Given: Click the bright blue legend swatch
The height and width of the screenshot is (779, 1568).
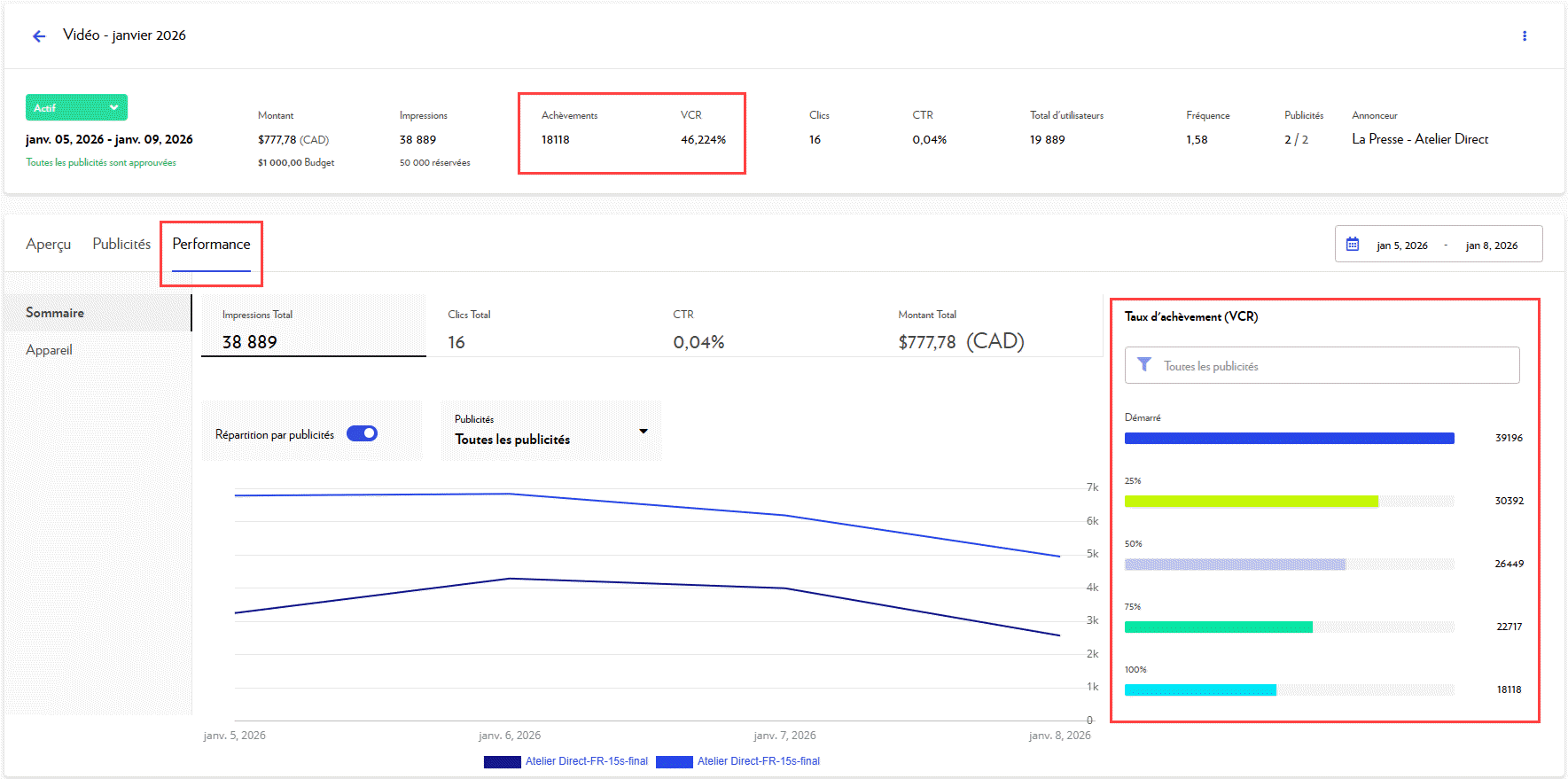Looking at the screenshot, I should point(674,761).
